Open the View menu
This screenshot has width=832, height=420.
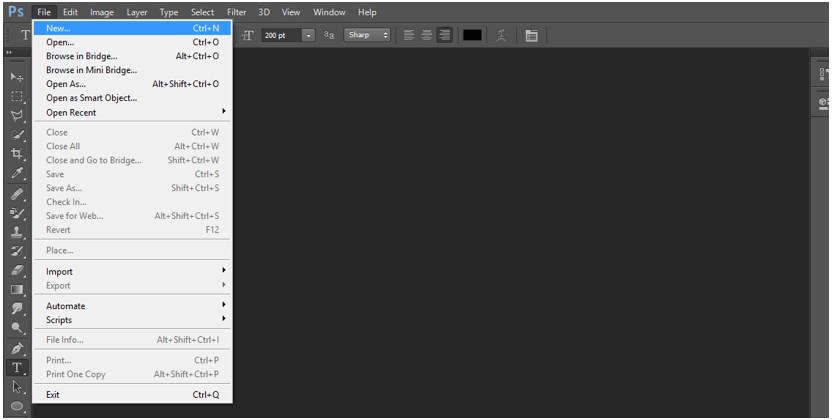[291, 12]
